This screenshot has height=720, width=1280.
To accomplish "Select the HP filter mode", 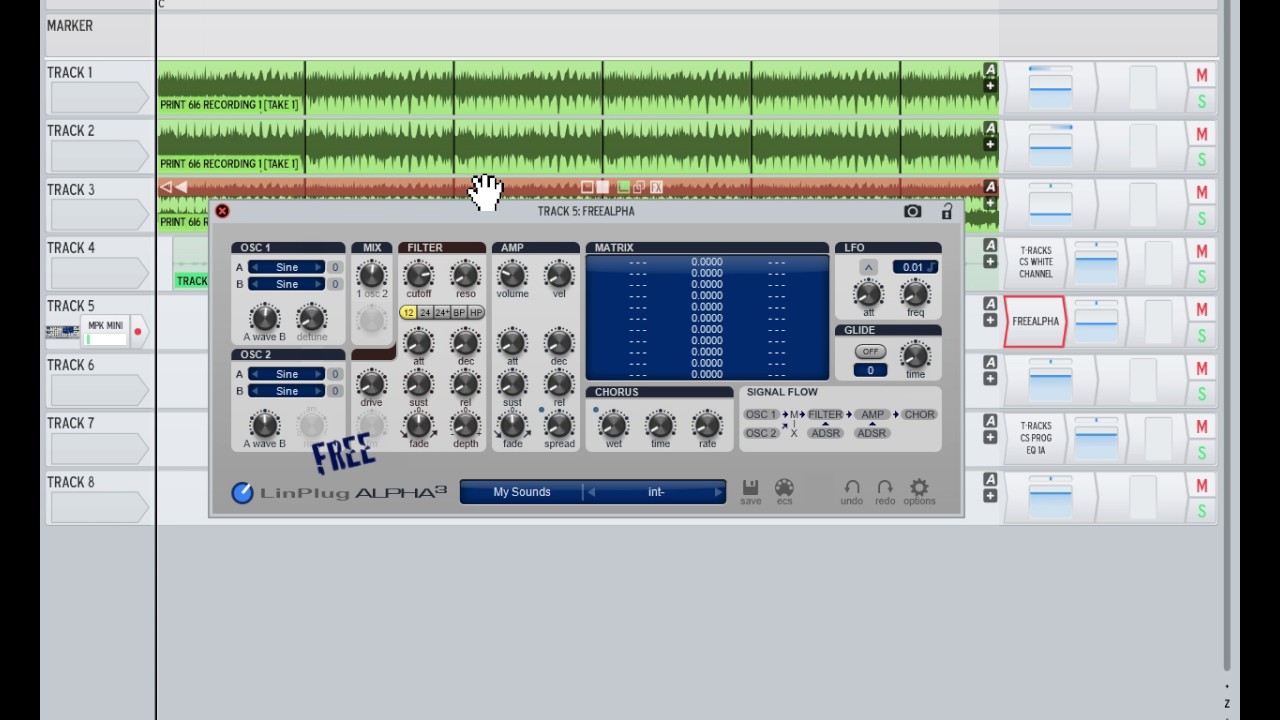I will 476,313.
